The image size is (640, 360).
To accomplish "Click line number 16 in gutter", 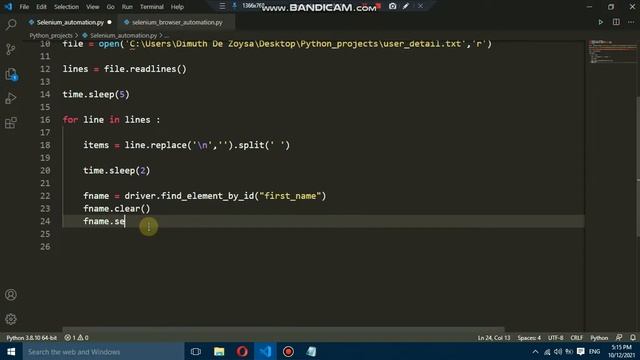I will pos(45,120).
